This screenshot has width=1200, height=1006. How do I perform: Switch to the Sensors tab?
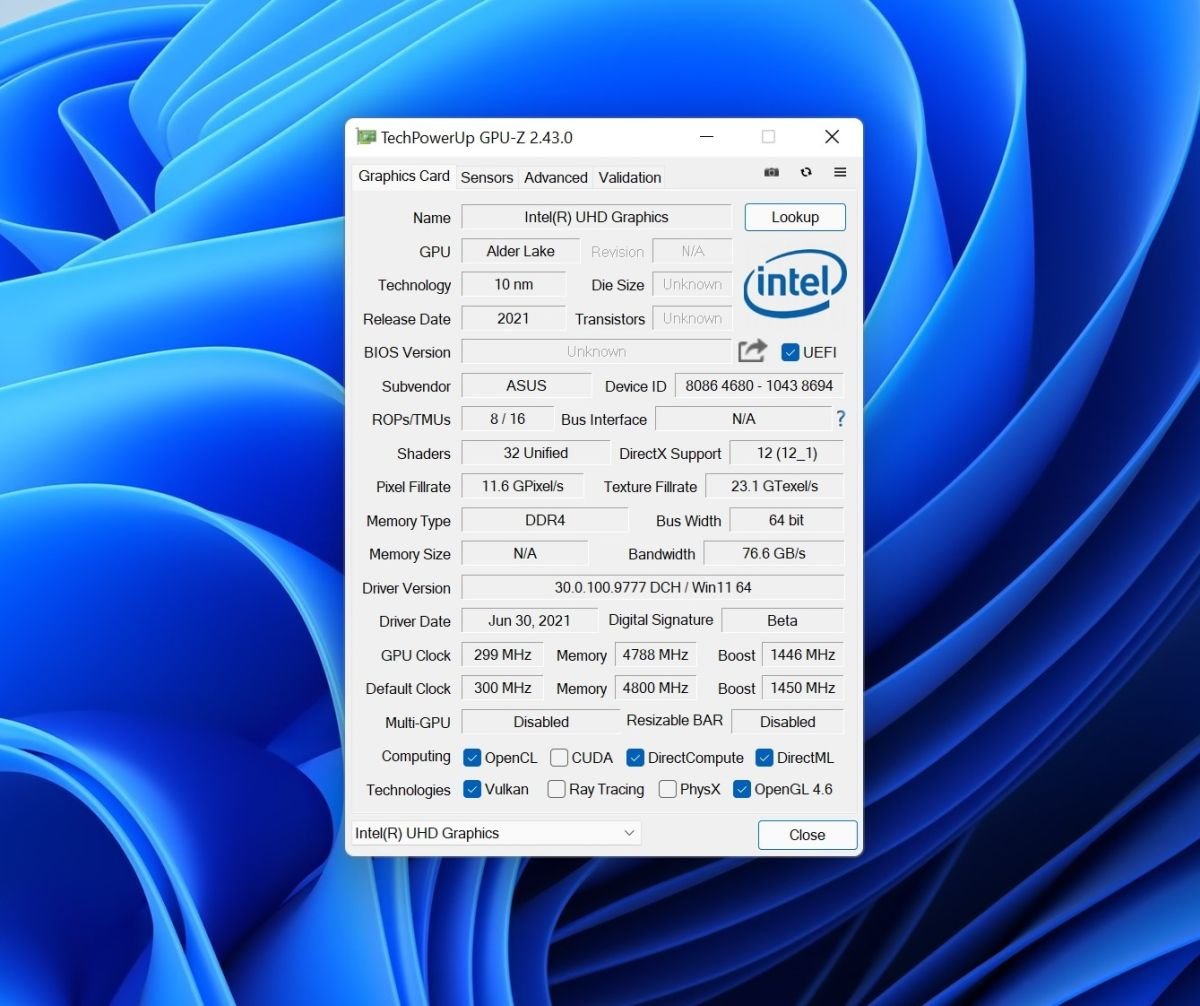click(x=487, y=177)
